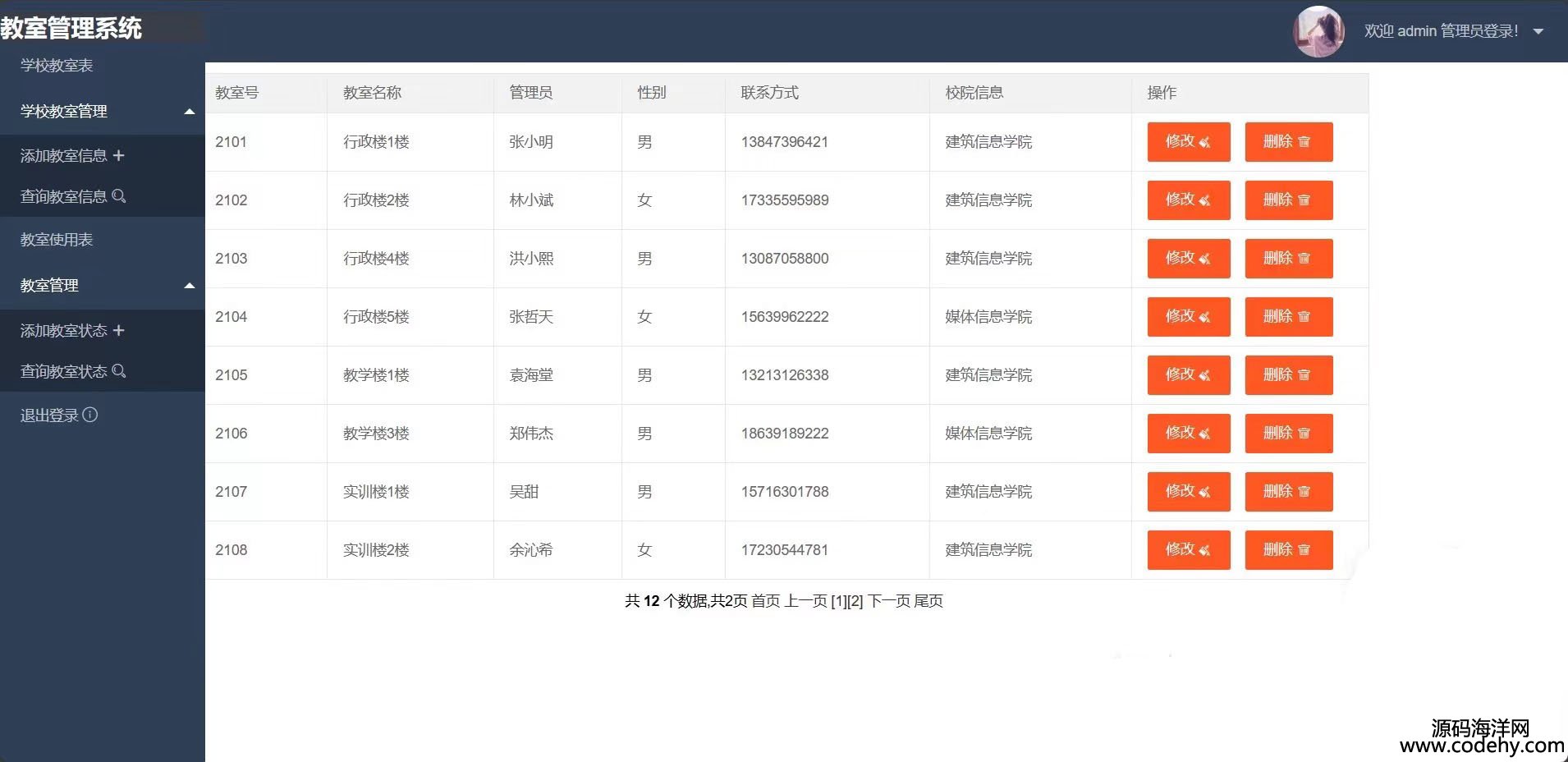The height and width of the screenshot is (762, 1568).
Task: Open 学校教室表 in the sidebar
Action: point(57,66)
